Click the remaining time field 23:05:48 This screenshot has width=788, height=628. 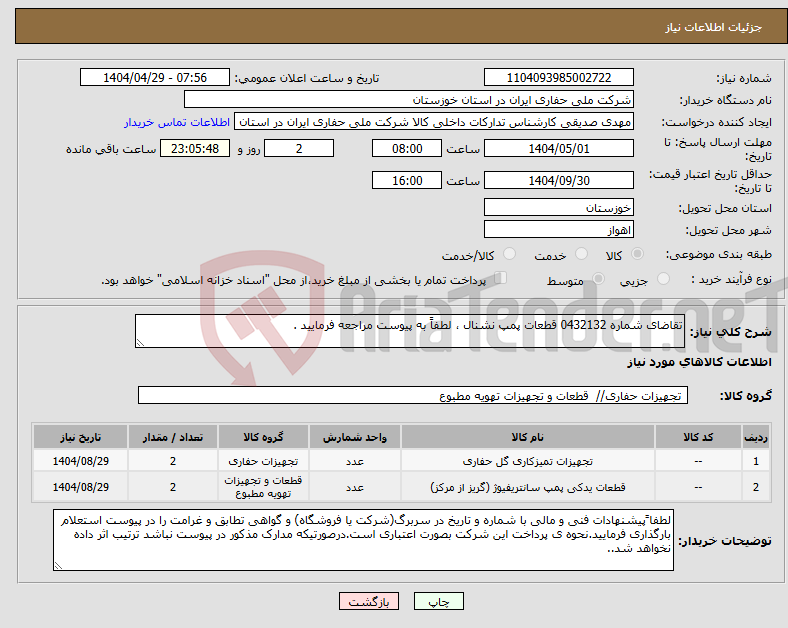[x=195, y=149]
